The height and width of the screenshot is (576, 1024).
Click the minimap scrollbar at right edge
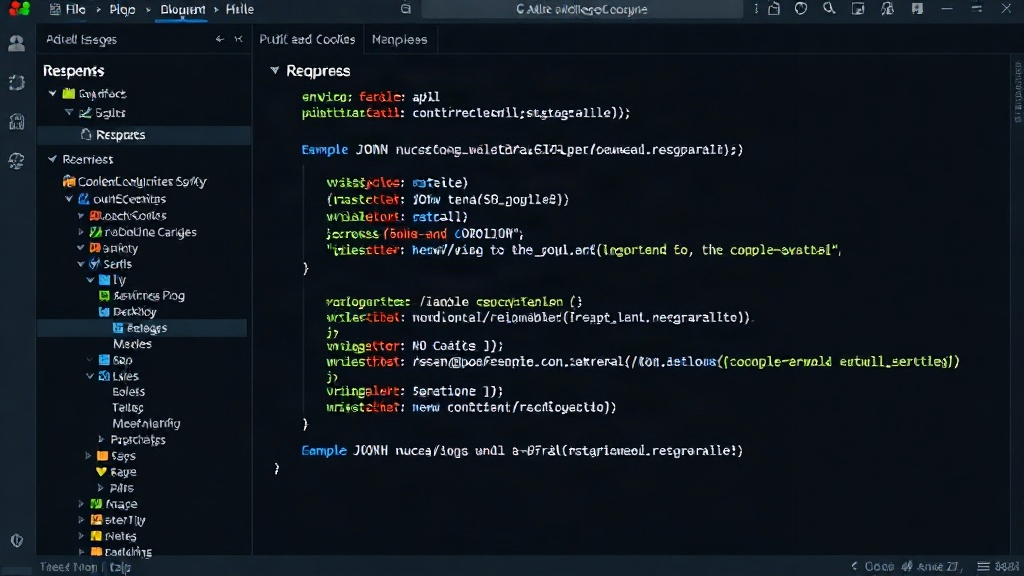(1017, 91)
